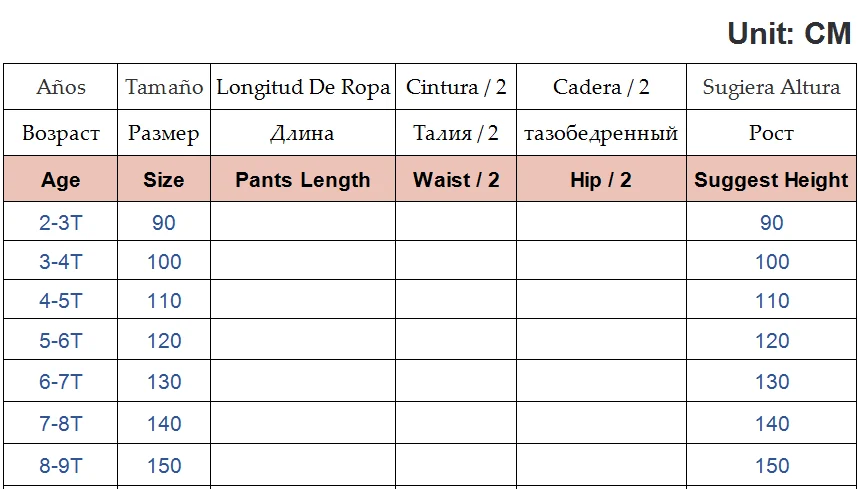Select the '5-6T' age cell
Image resolution: width=859 pixels, height=489 pixels.
[x=61, y=341]
